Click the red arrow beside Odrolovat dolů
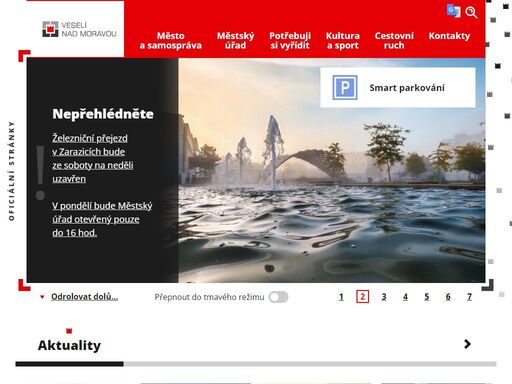 click(x=42, y=297)
